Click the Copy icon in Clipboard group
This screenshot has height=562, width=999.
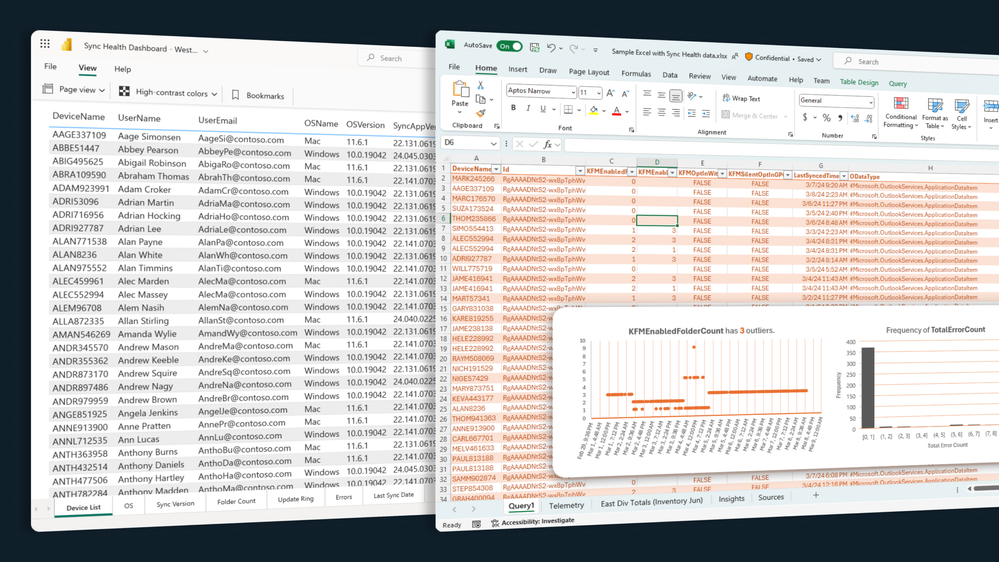tap(481, 99)
